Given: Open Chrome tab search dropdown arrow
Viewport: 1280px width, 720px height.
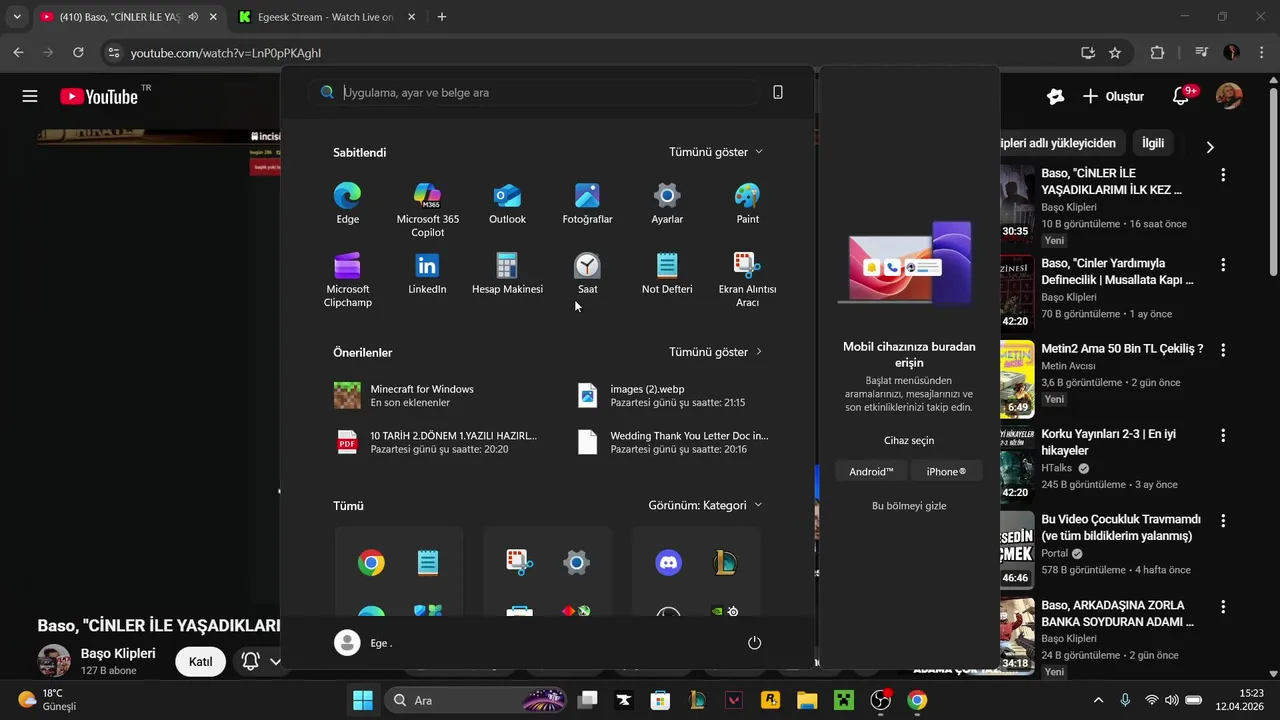Looking at the screenshot, I should pyautogui.click(x=17, y=17).
